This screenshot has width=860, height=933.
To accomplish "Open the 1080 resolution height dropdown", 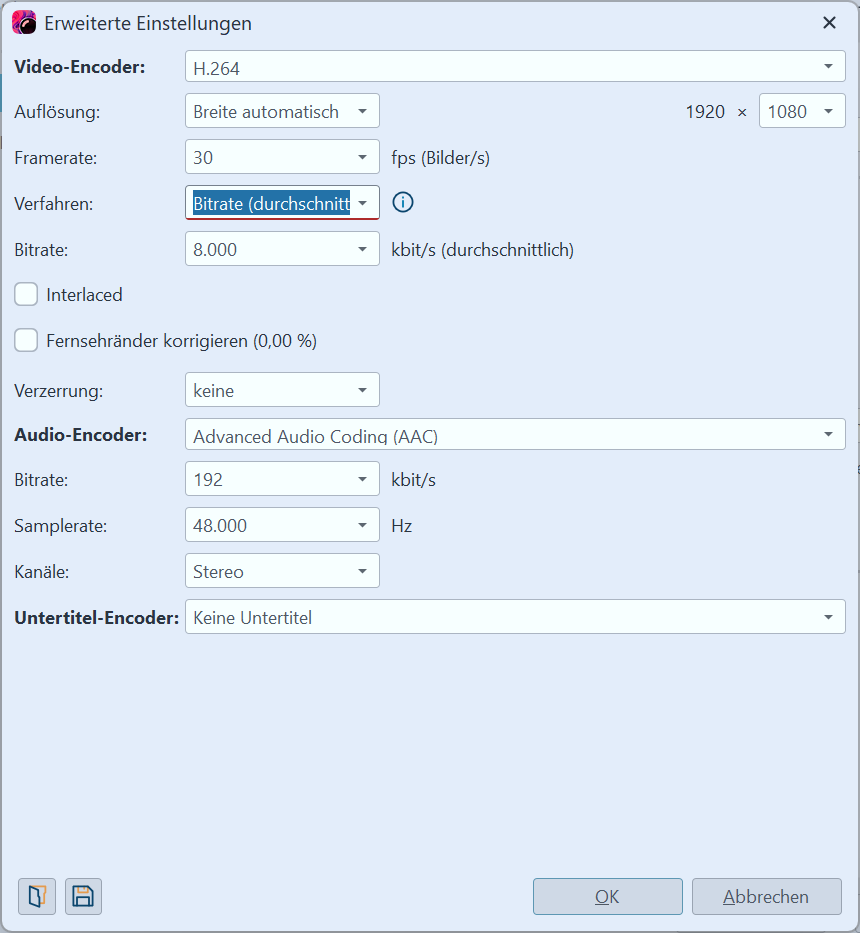I will coord(802,112).
